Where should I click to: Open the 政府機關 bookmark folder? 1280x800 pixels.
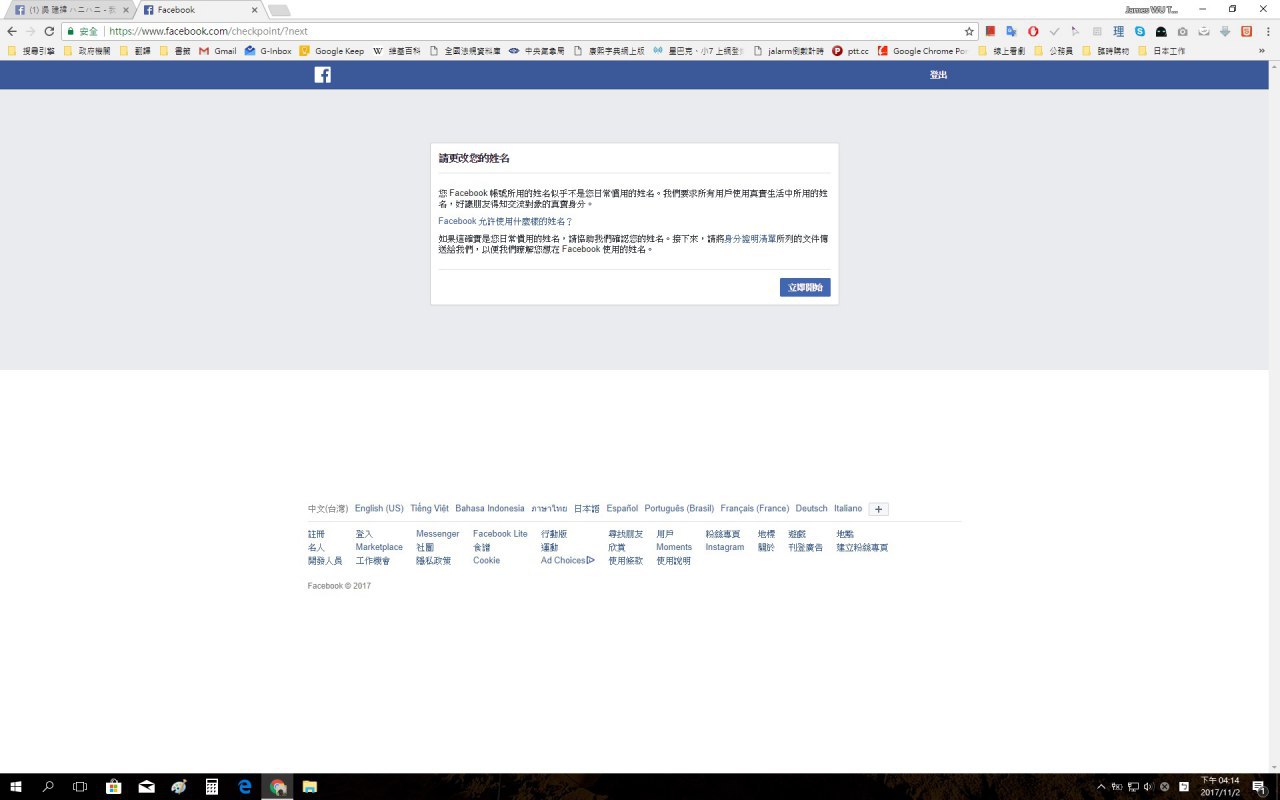[x=87, y=51]
